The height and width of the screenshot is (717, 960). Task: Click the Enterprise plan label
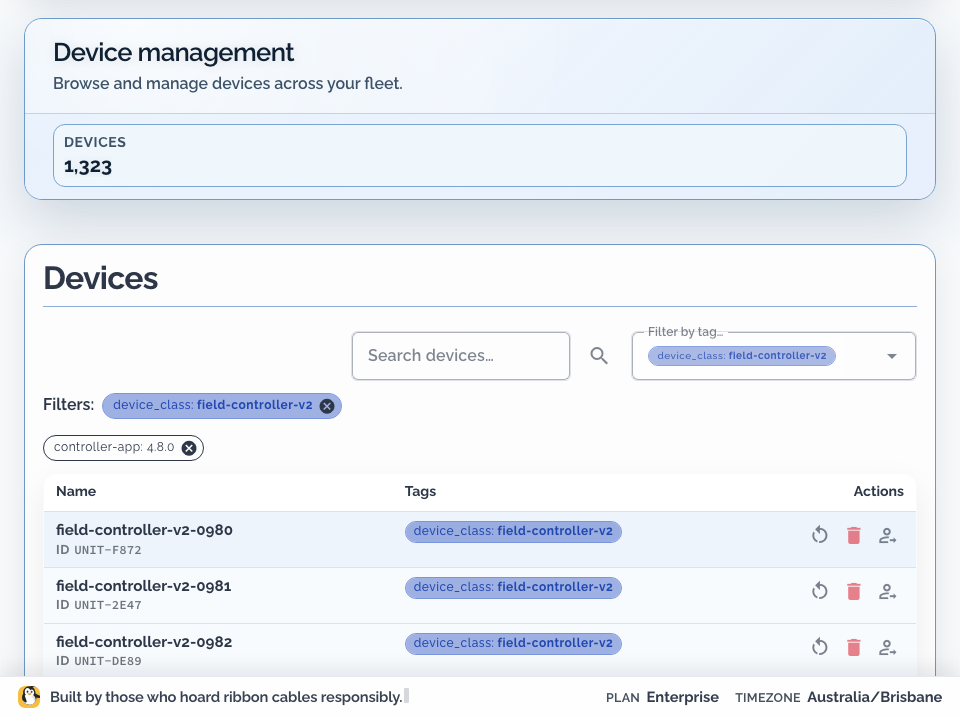pyautogui.click(x=683, y=697)
